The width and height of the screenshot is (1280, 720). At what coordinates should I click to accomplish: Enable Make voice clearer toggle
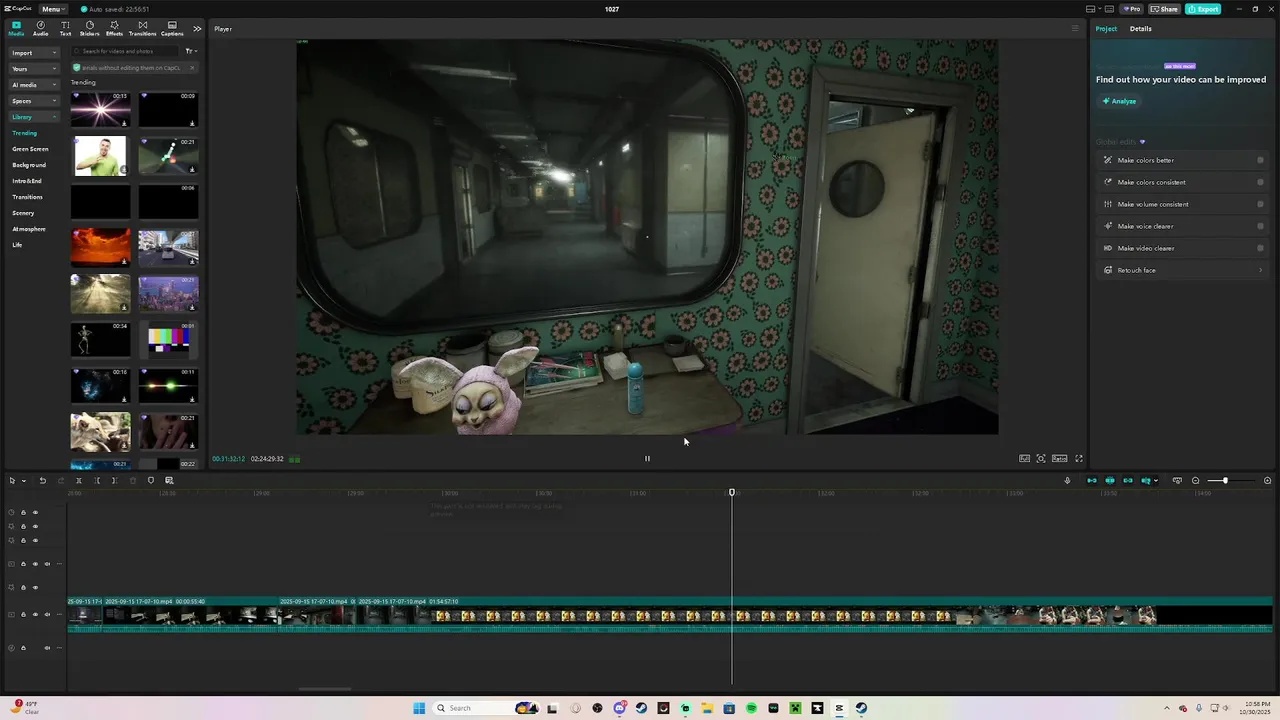(x=1260, y=226)
